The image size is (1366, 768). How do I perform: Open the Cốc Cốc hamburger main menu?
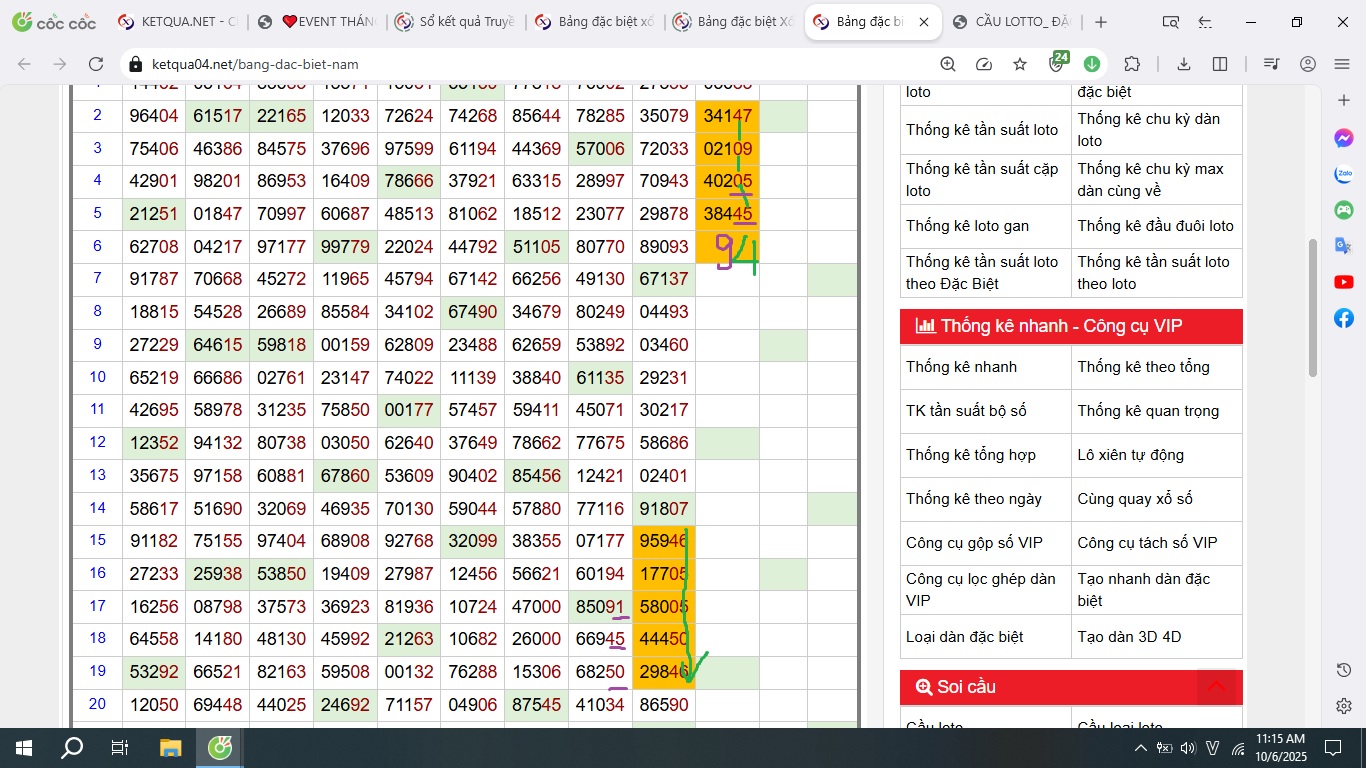(x=1342, y=64)
